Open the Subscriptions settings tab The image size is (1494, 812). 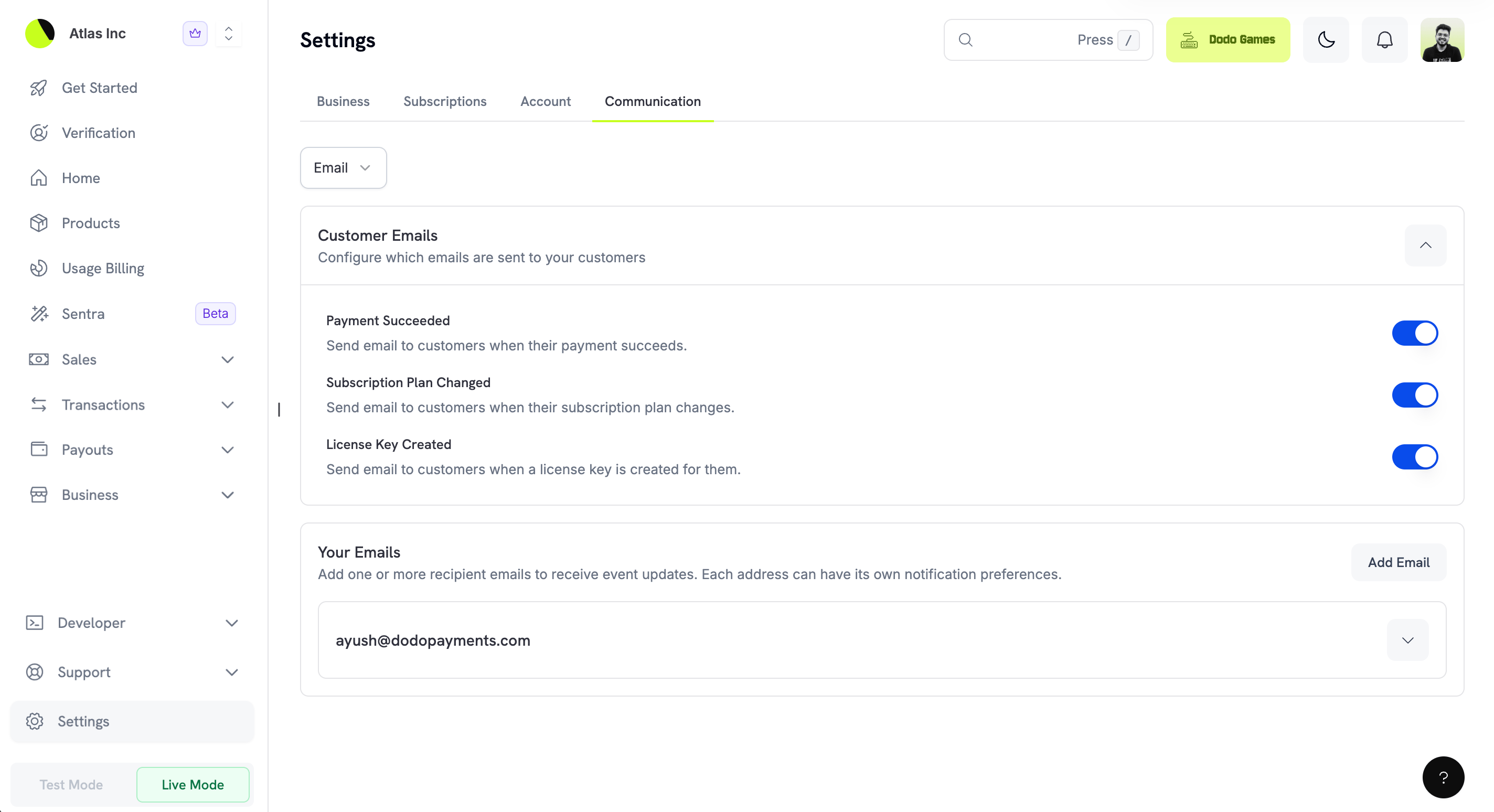445,102
